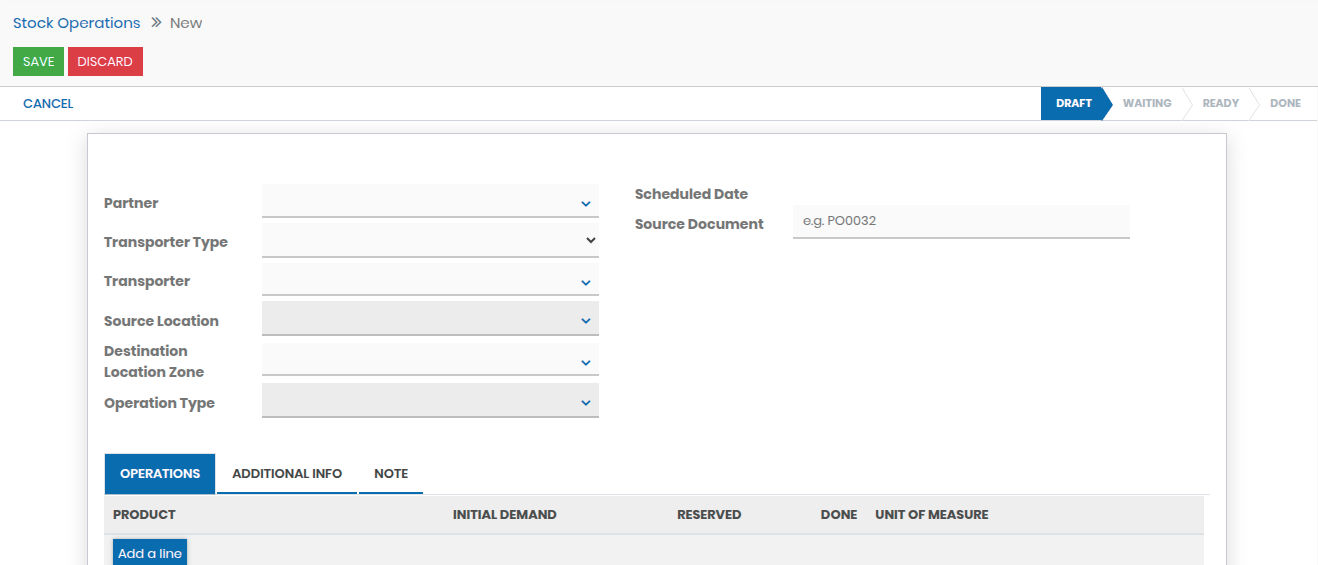Switch to the Note tab

[x=391, y=474]
